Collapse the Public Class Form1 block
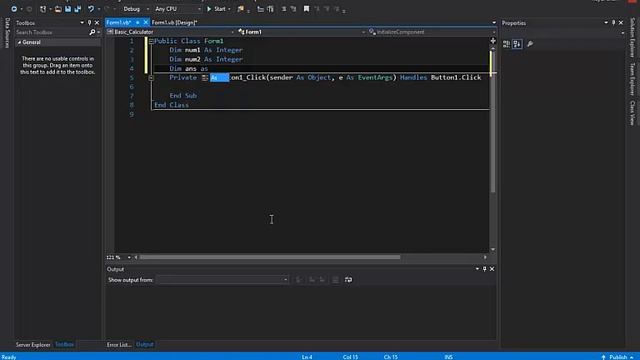Viewport: 640px width, 360px height. (x=151, y=41)
